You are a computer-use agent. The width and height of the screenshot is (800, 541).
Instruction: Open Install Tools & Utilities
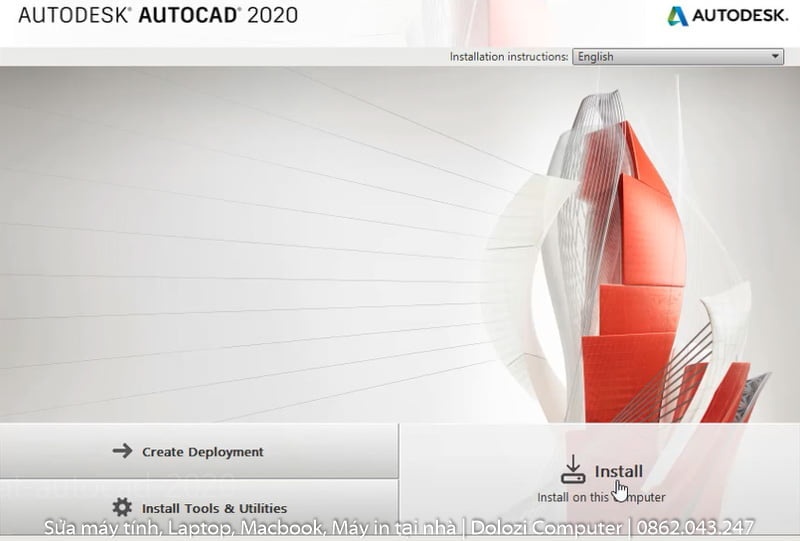coord(198,508)
